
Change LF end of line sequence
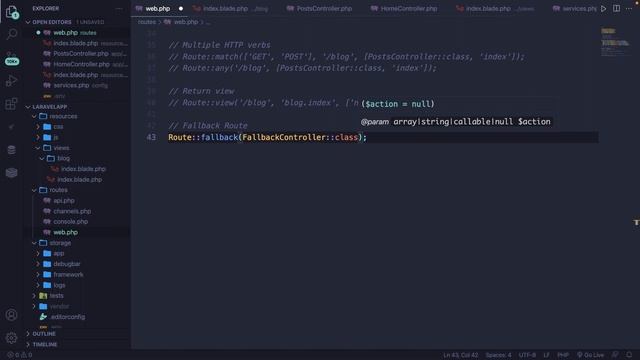(x=546, y=355)
